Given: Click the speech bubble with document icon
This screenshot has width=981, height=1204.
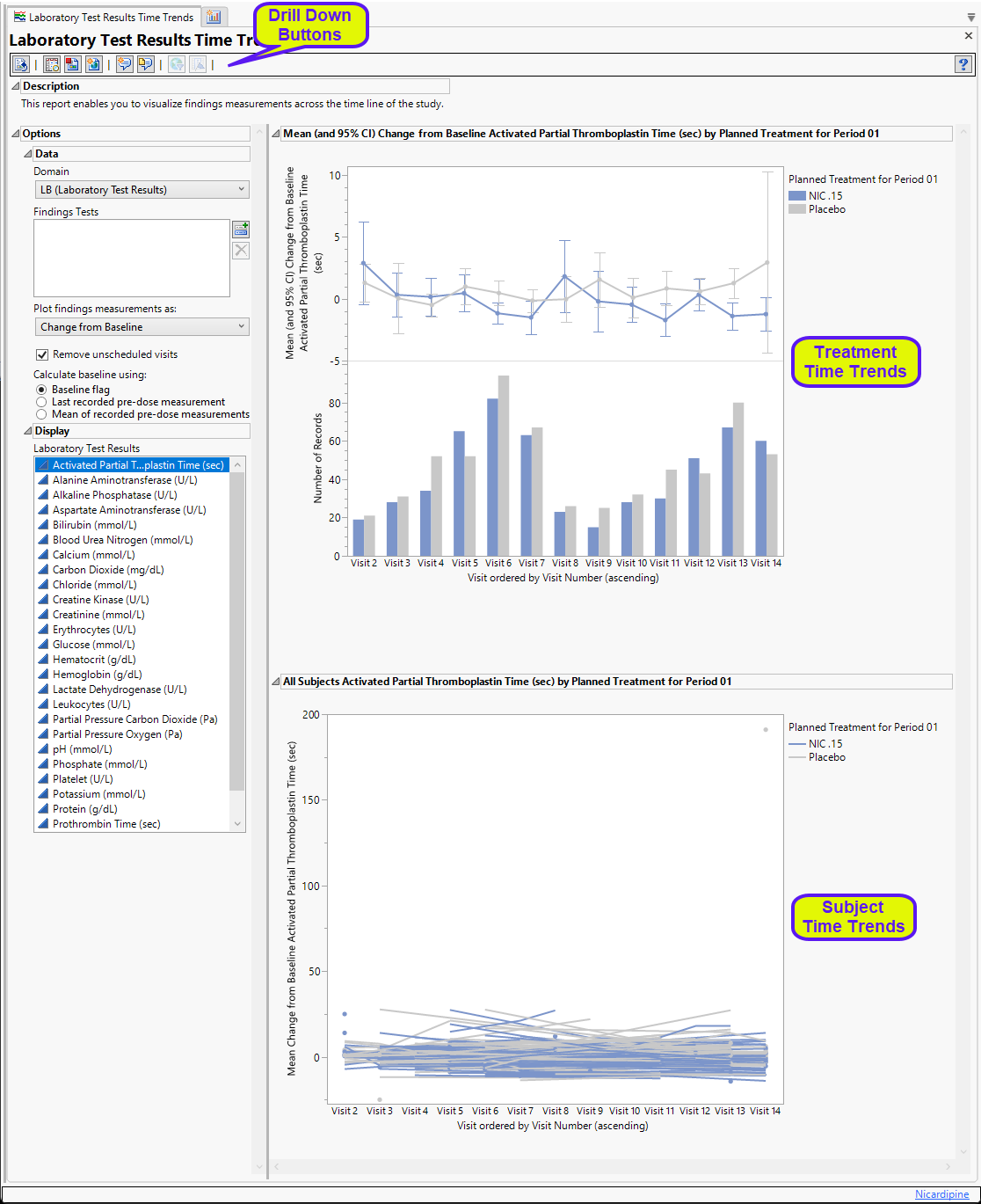Looking at the screenshot, I should 145,64.
